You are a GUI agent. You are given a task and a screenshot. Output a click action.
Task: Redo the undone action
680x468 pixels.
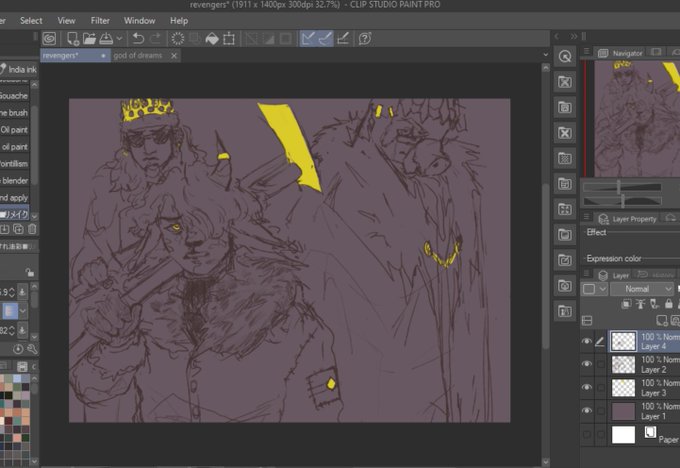[x=155, y=39]
